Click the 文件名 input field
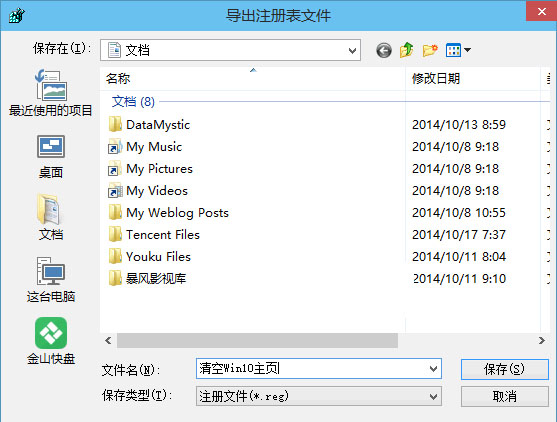 coord(312,369)
